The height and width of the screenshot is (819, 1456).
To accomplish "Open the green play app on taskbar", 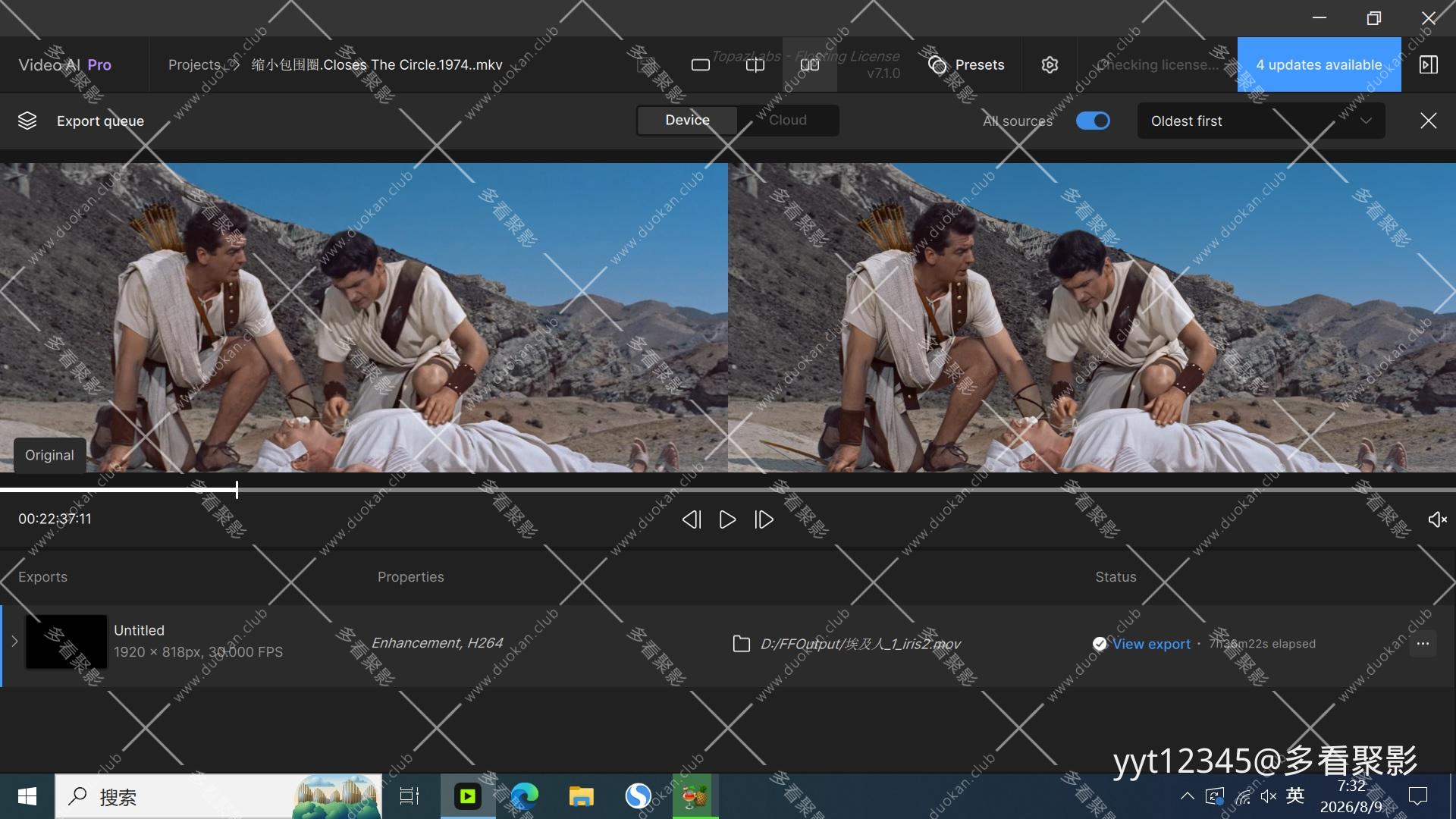I will pyautogui.click(x=468, y=796).
